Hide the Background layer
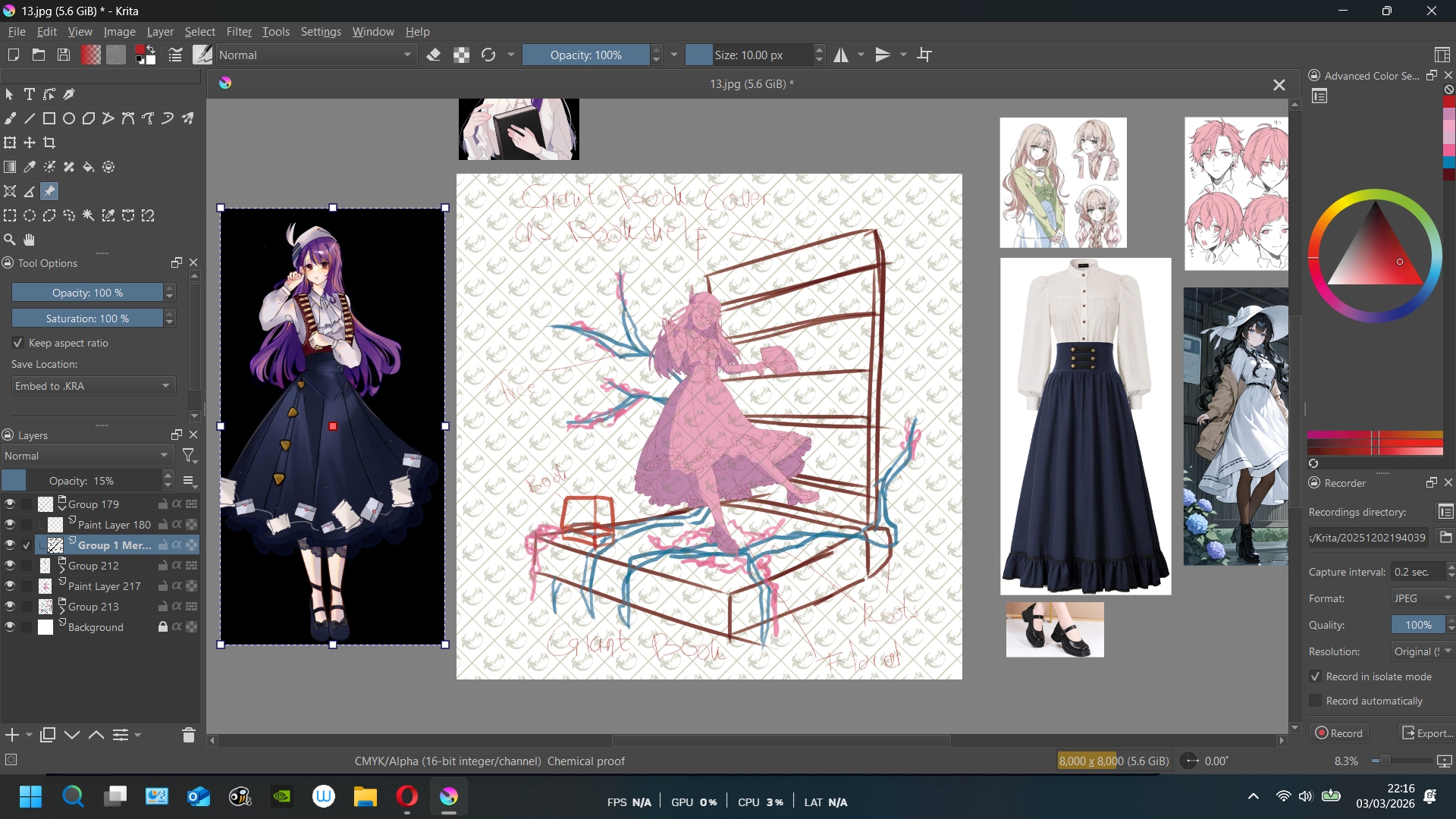The image size is (1456, 819). coord(10,627)
